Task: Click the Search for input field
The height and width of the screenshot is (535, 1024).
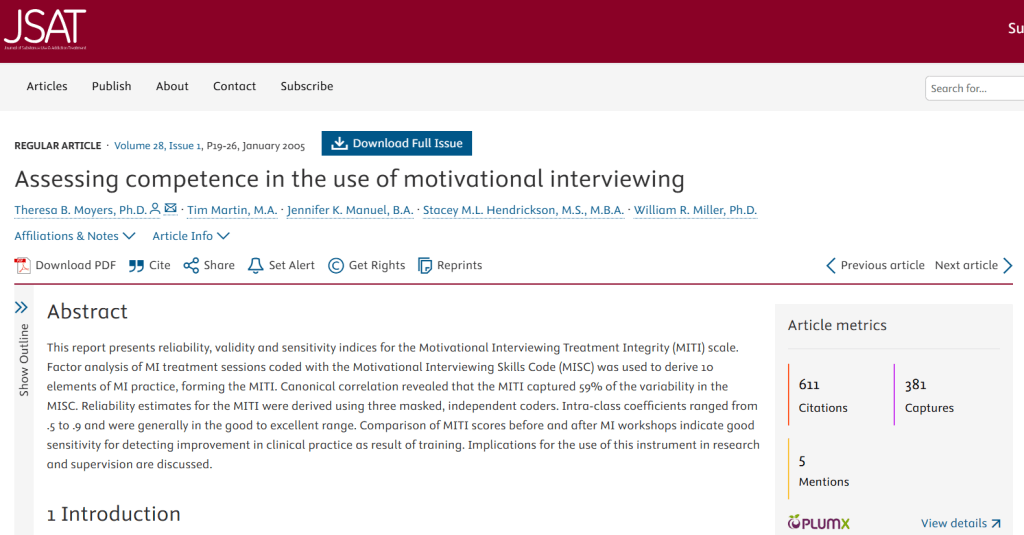Action: 974,88
